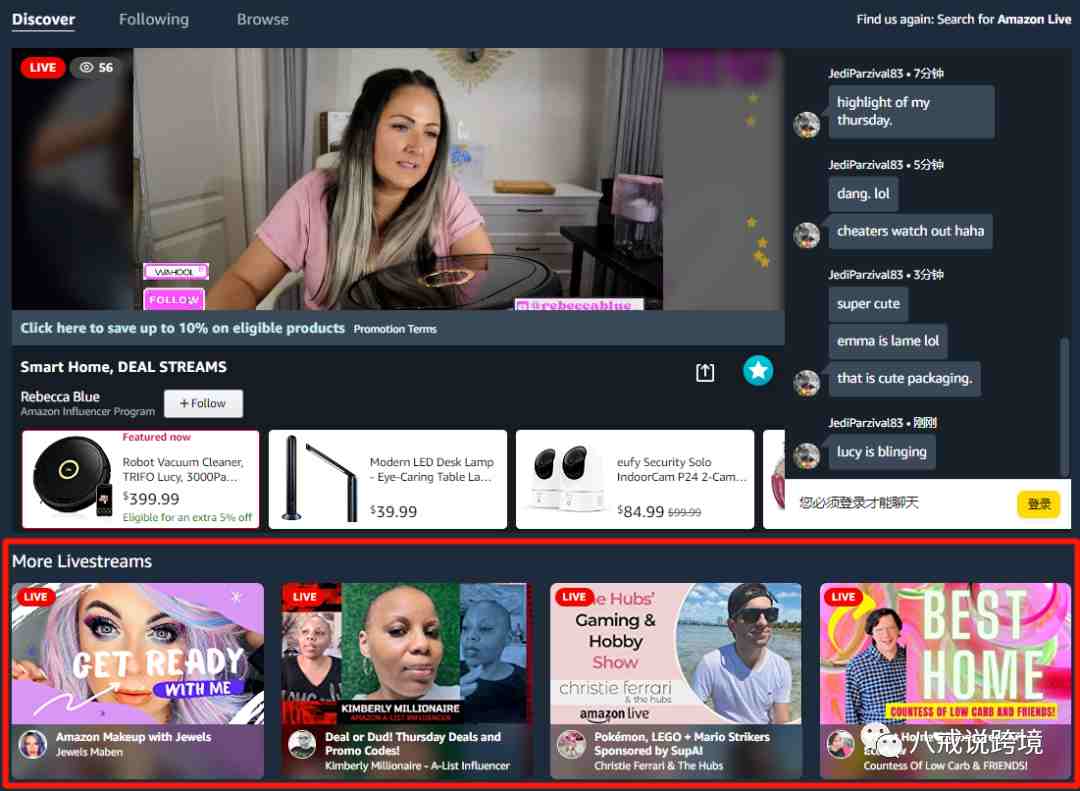Image resolution: width=1080 pixels, height=791 pixels.
Task: Open Jewels Maben's profile avatar
Action: pyautogui.click(x=32, y=744)
